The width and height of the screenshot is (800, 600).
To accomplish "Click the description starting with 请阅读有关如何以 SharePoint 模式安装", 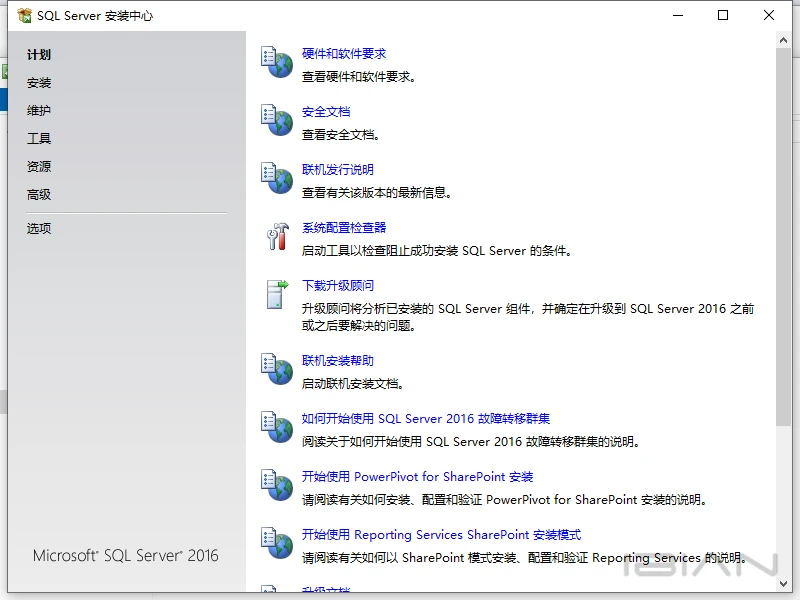I will pyautogui.click(x=524, y=558).
